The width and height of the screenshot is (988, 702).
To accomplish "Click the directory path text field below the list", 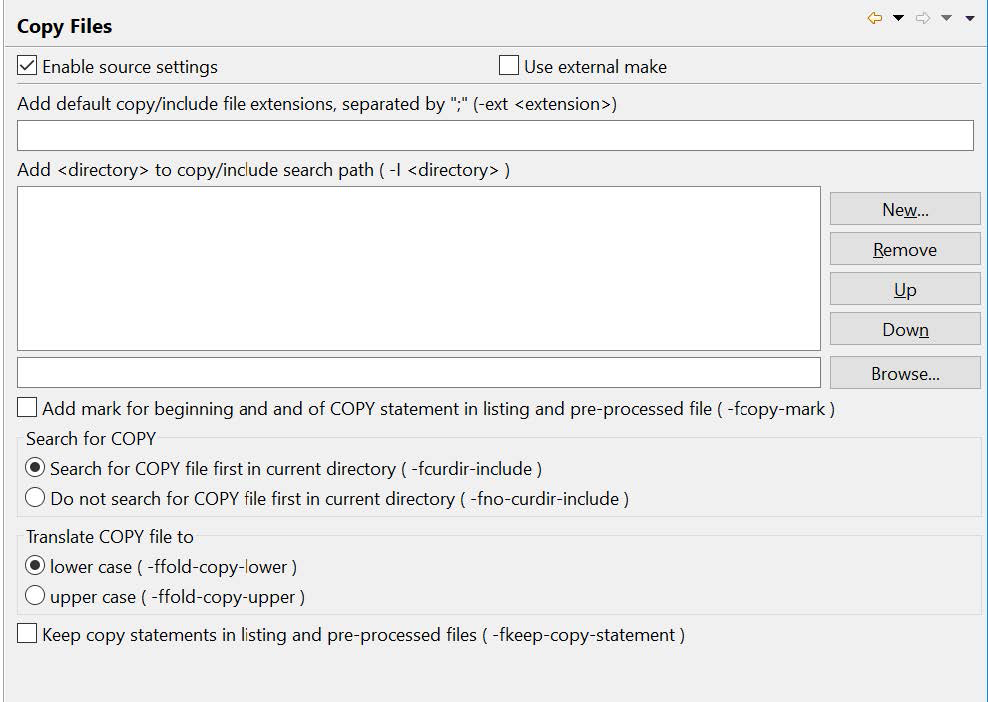I will (x=417, y=372).
